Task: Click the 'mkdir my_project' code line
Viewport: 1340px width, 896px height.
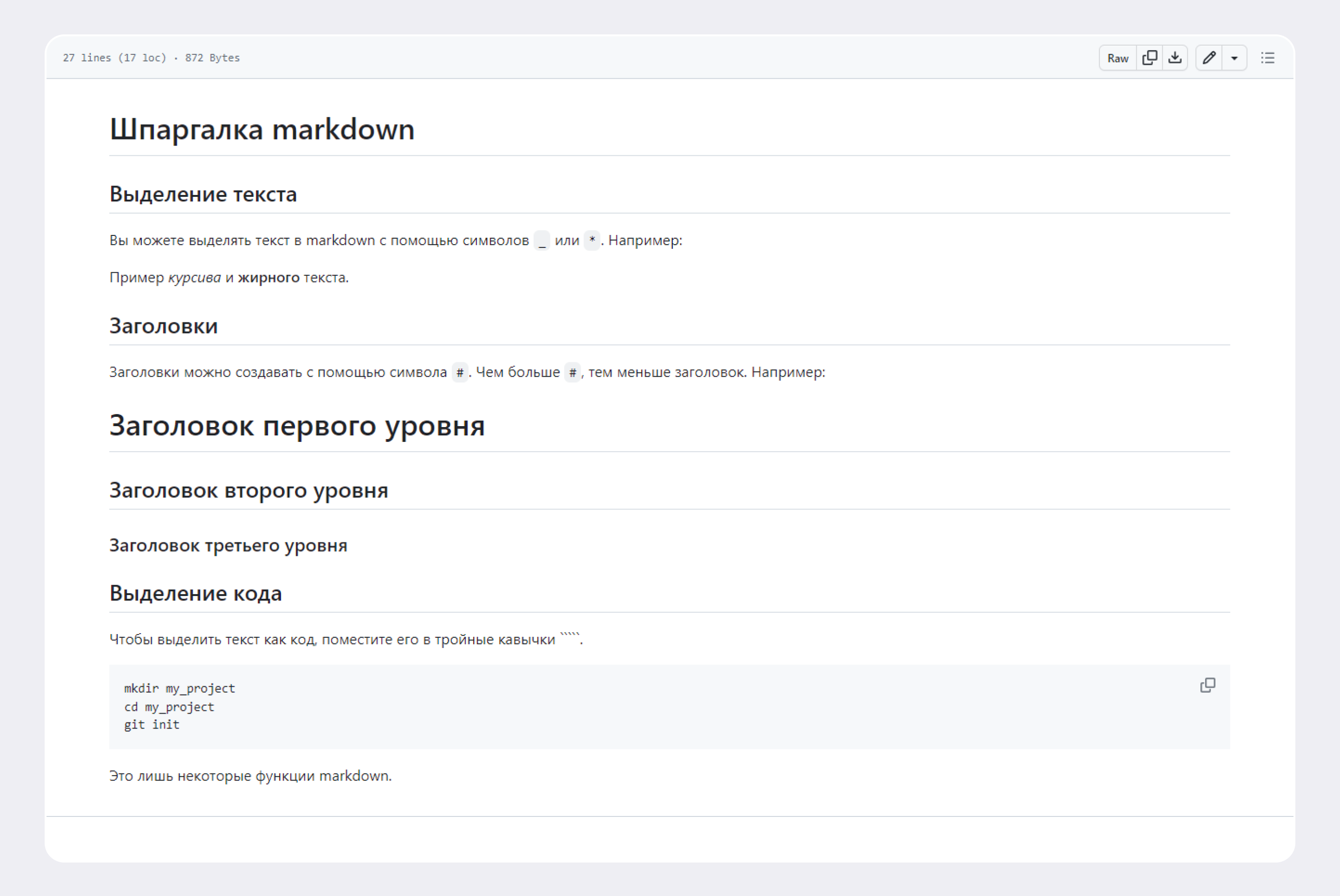Action: 180,689
